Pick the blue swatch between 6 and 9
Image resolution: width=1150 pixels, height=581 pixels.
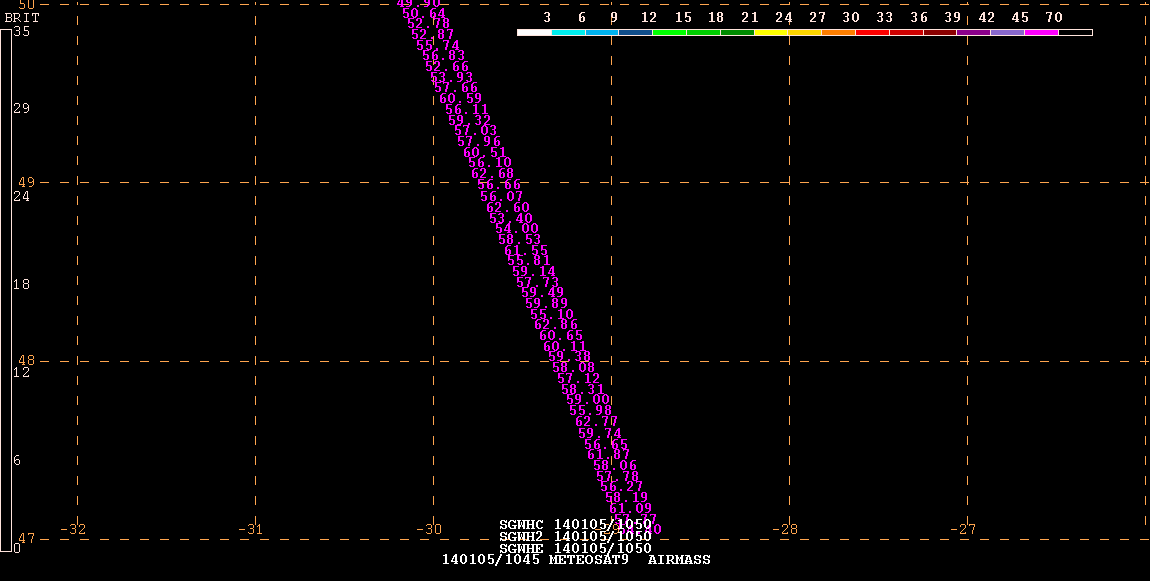click(x=602, y=32)
